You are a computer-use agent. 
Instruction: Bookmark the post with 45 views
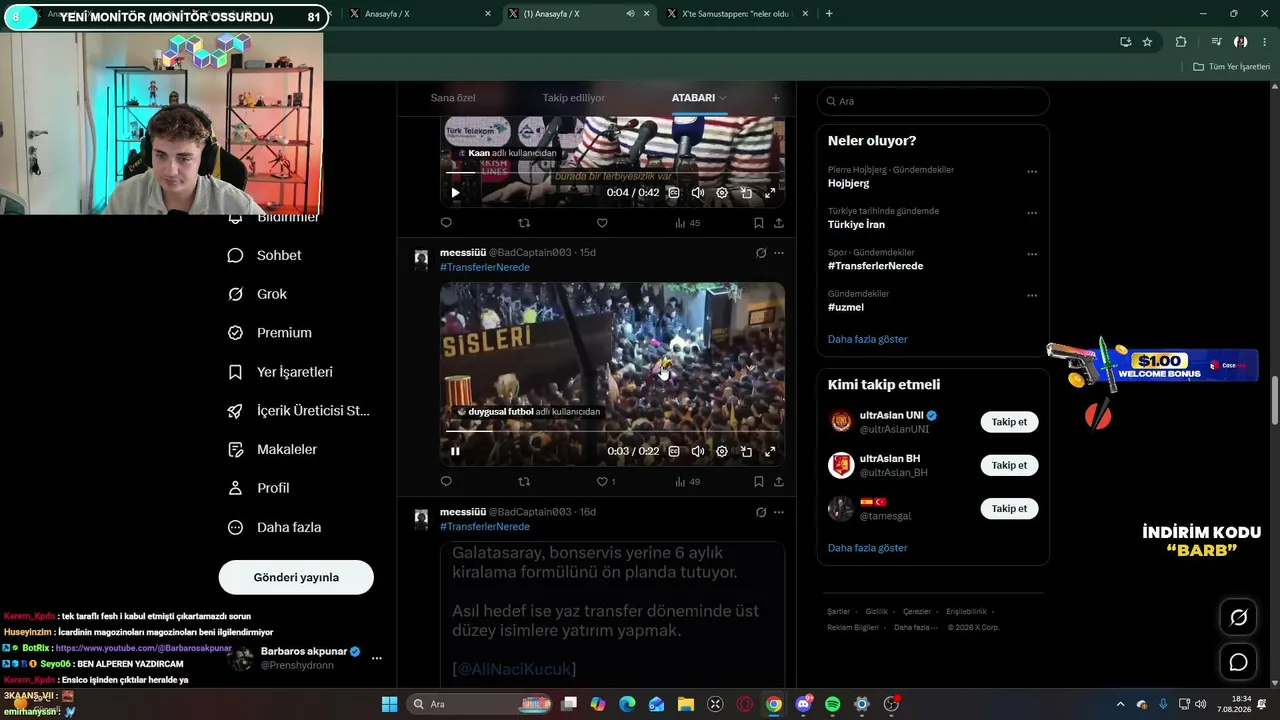pyautogui.click(x=759, y=223)
